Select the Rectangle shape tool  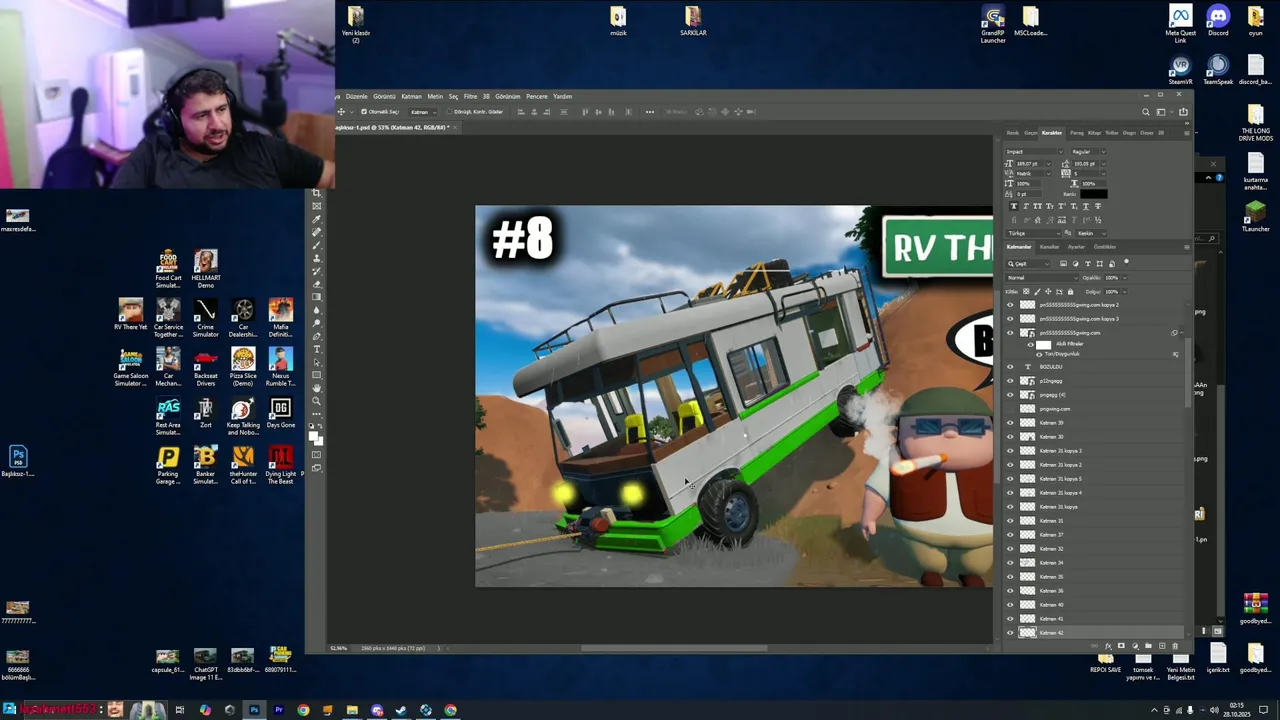pyautogui.click(x=317, y=376)
